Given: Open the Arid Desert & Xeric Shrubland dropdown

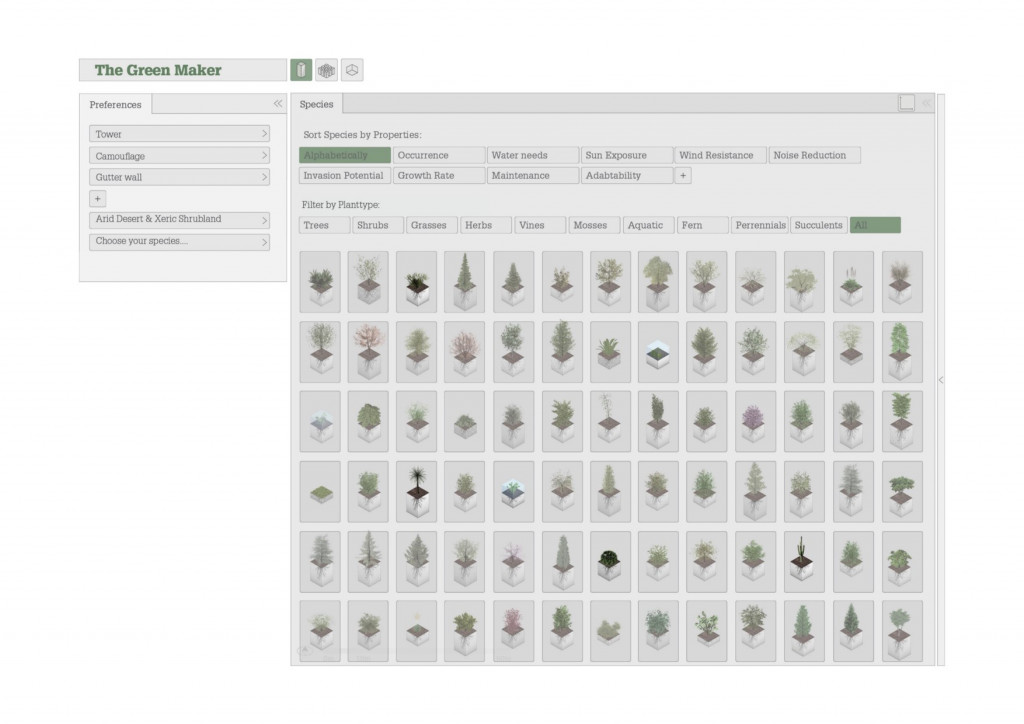Looking at the screenshot, I should (x=179, y=219).
